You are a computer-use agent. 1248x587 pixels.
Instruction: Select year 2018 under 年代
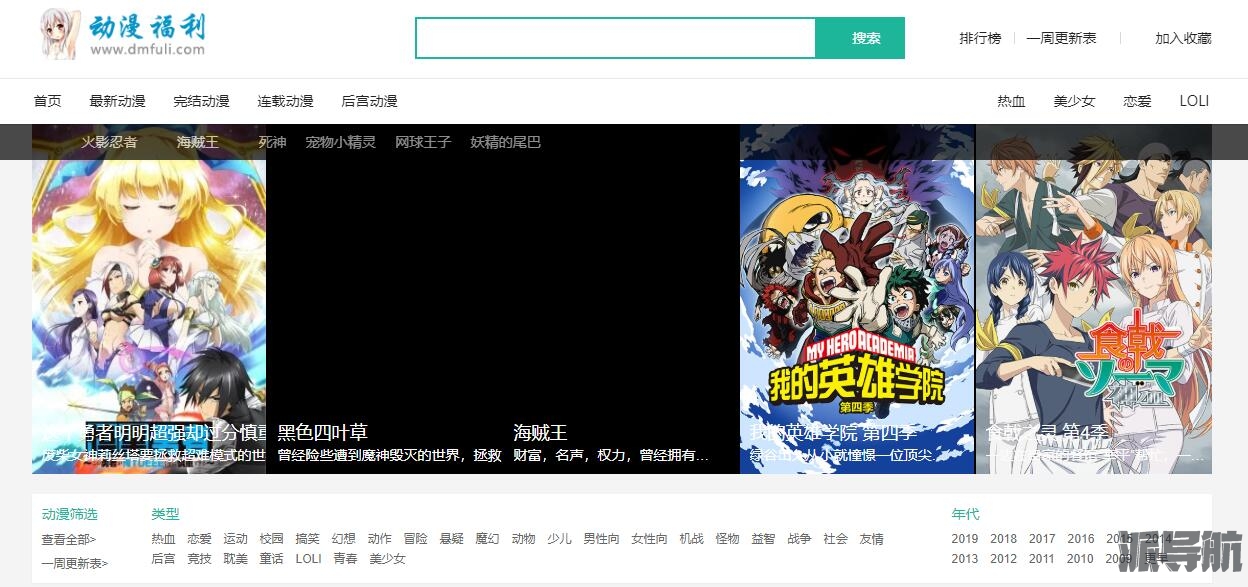[x=1003, y=539]
